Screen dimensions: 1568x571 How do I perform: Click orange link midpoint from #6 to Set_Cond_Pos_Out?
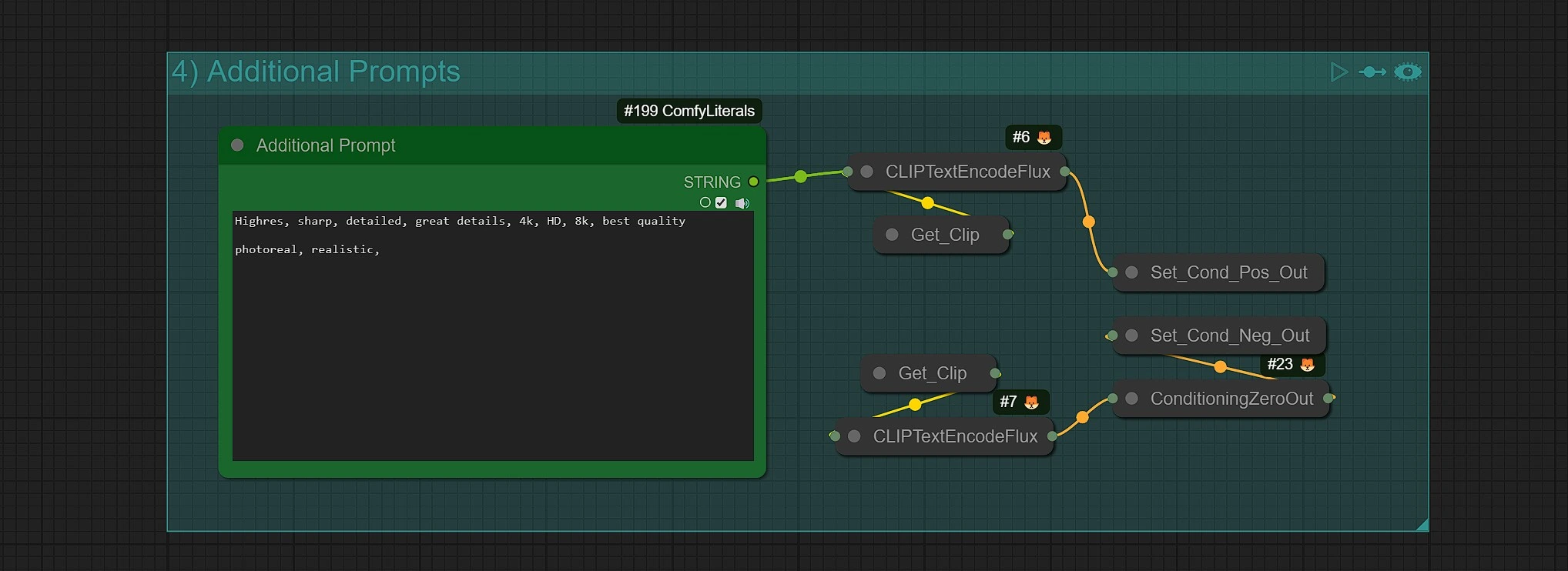click(1088, 222)
